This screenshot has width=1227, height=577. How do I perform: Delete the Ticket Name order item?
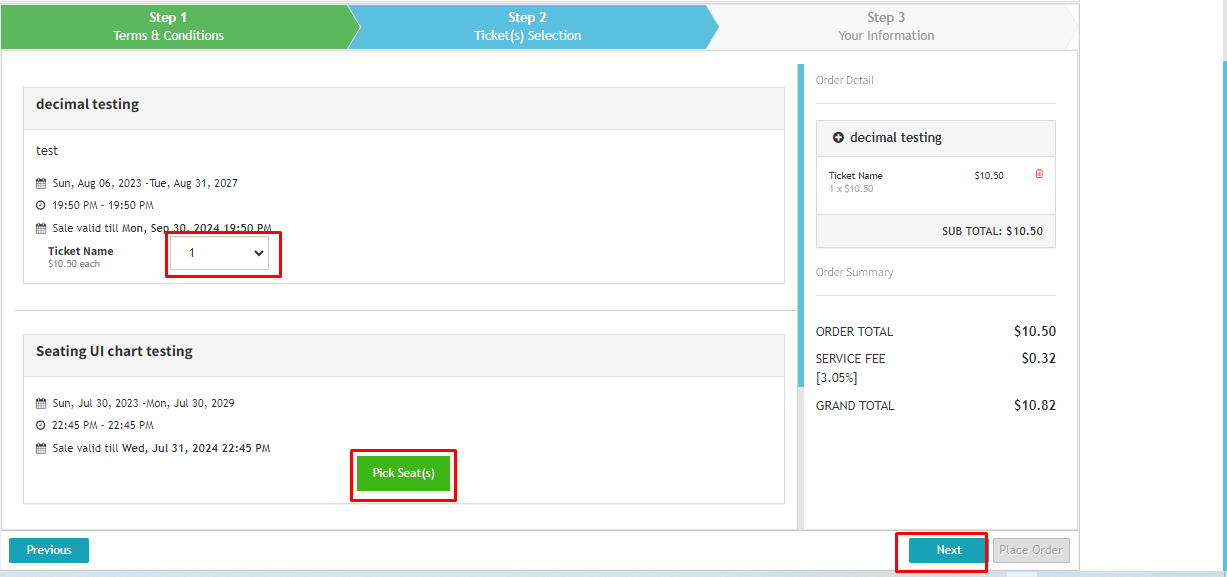click(x=1039, y=174)
